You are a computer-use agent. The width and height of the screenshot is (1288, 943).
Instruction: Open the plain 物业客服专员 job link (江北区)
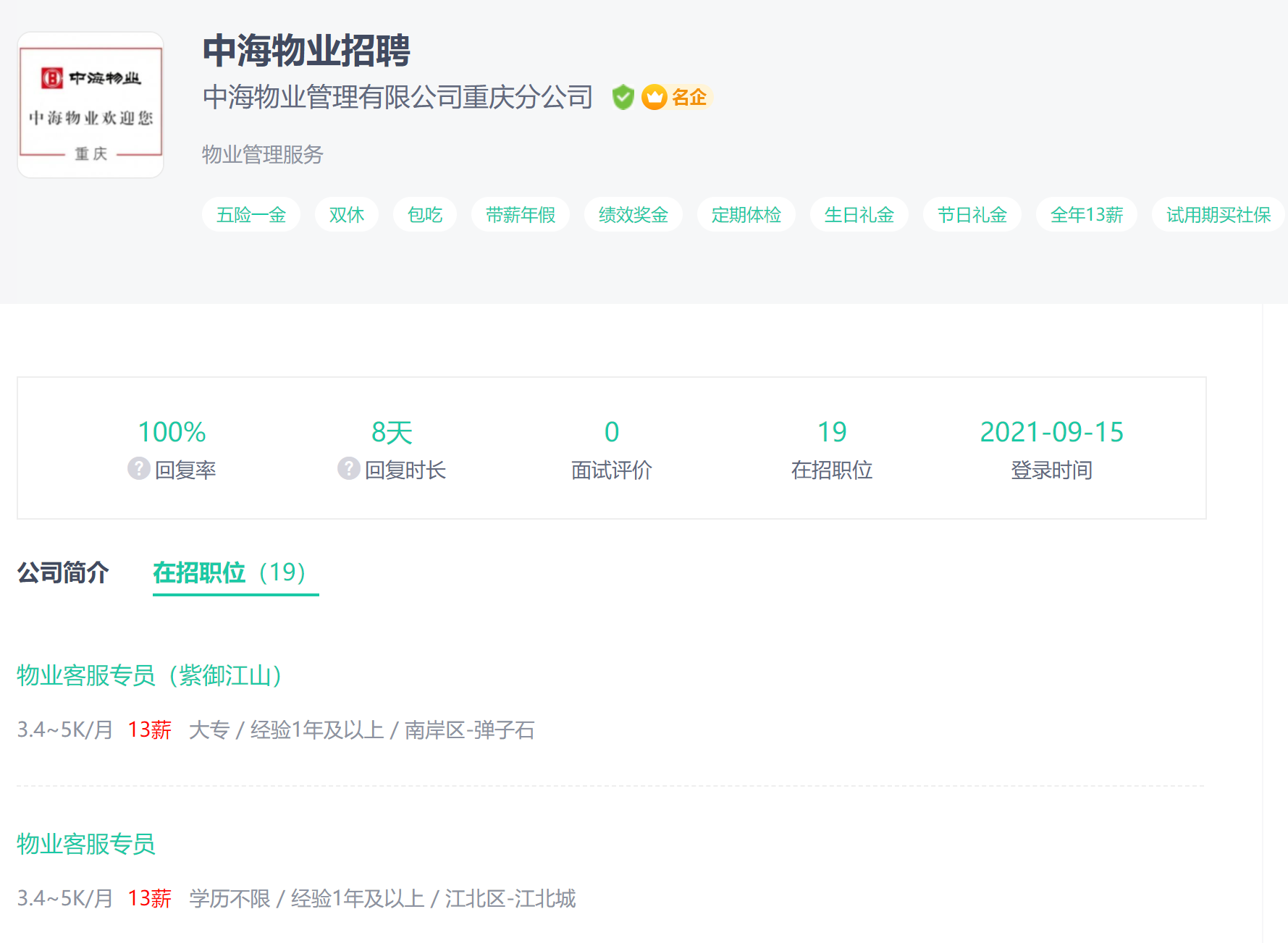click(86, 844)
